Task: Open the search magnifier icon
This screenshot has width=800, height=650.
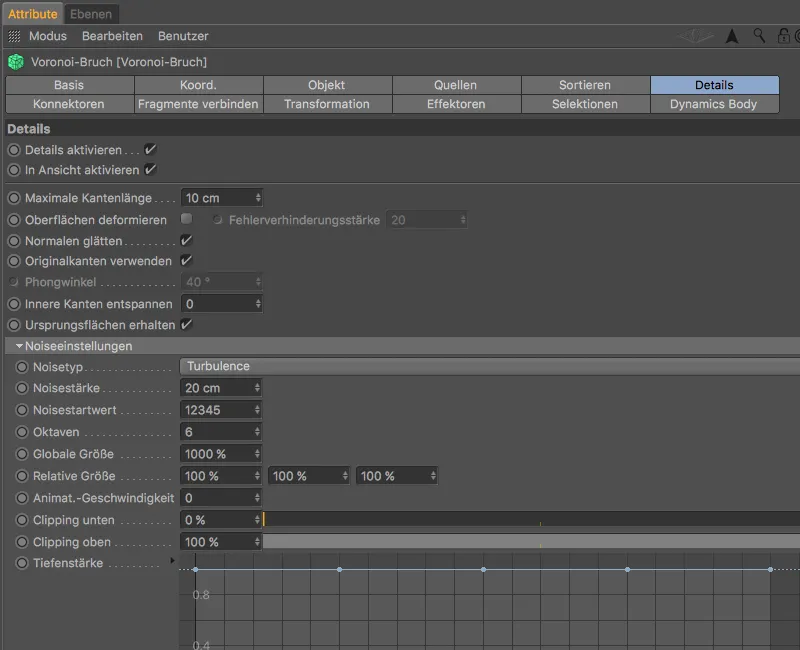Action: [x=759, y=36]
